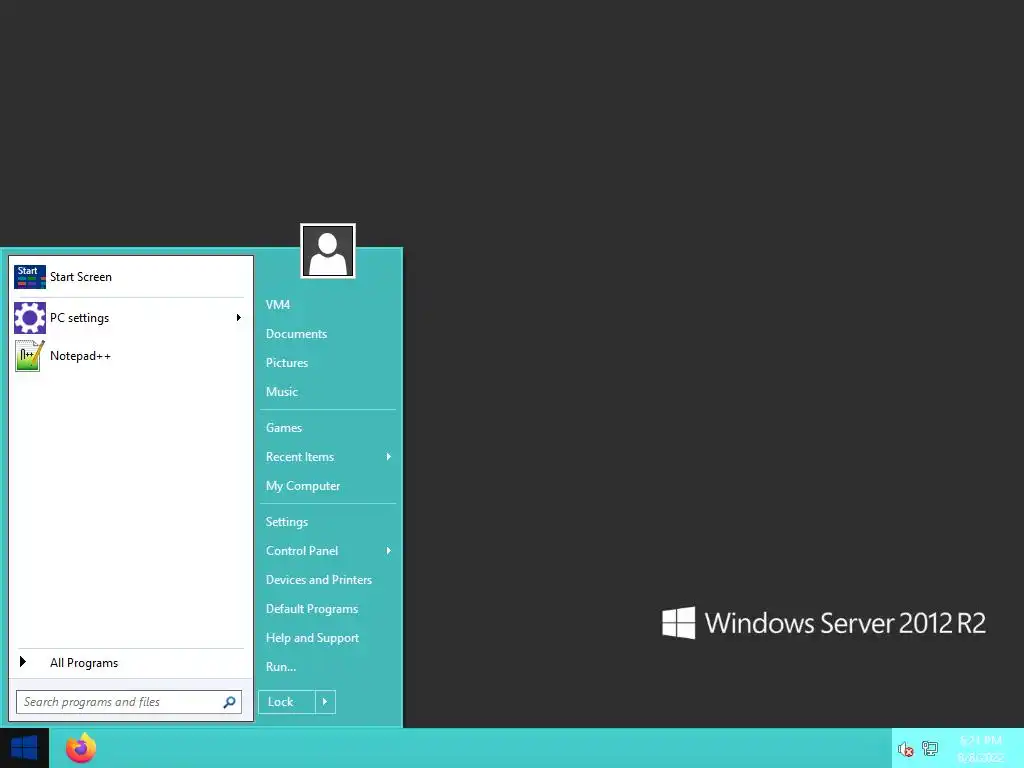Select Settings in the Start menu

287,522
